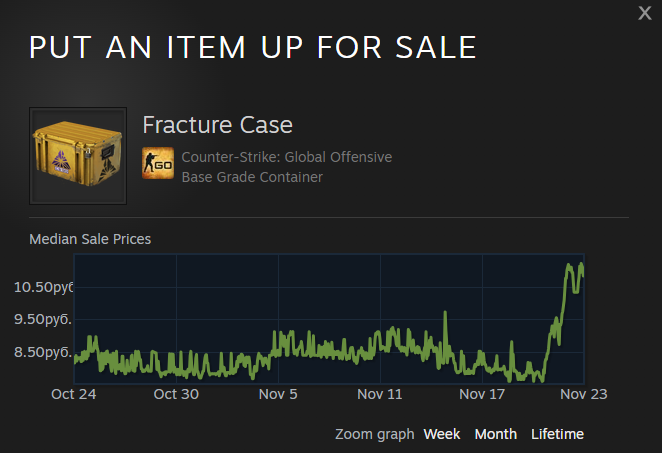662x453 pixels.
Task: Click the Fracture Case item thumbnail
Action: (78, 156)
